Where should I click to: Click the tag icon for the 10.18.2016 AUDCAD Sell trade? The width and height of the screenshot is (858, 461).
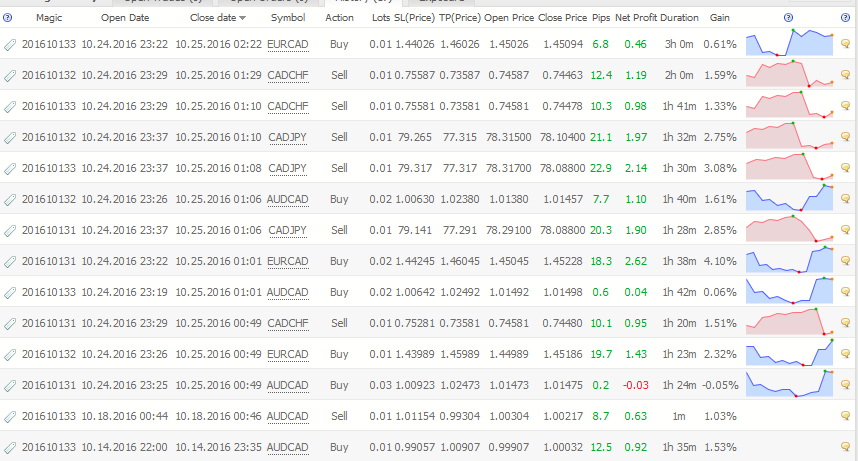(x=10, y=417)
